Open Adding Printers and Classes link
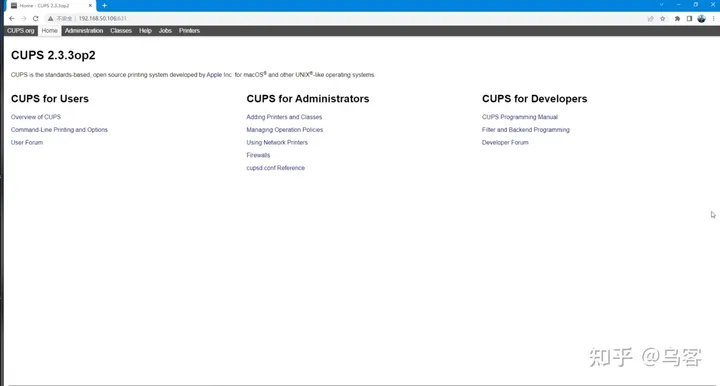 pos(284,117)
